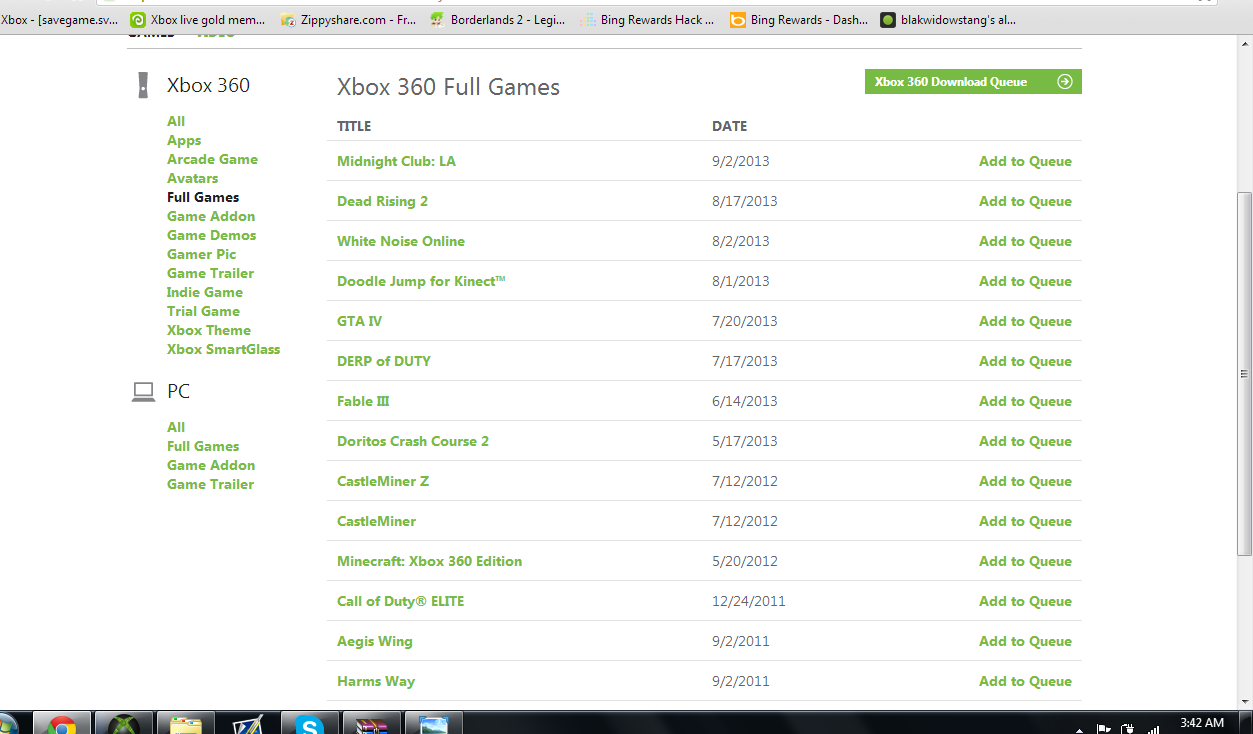Click the page vertical scrollbar thumb
This screenshot has height=734, width=1253.
(1244, 374)
